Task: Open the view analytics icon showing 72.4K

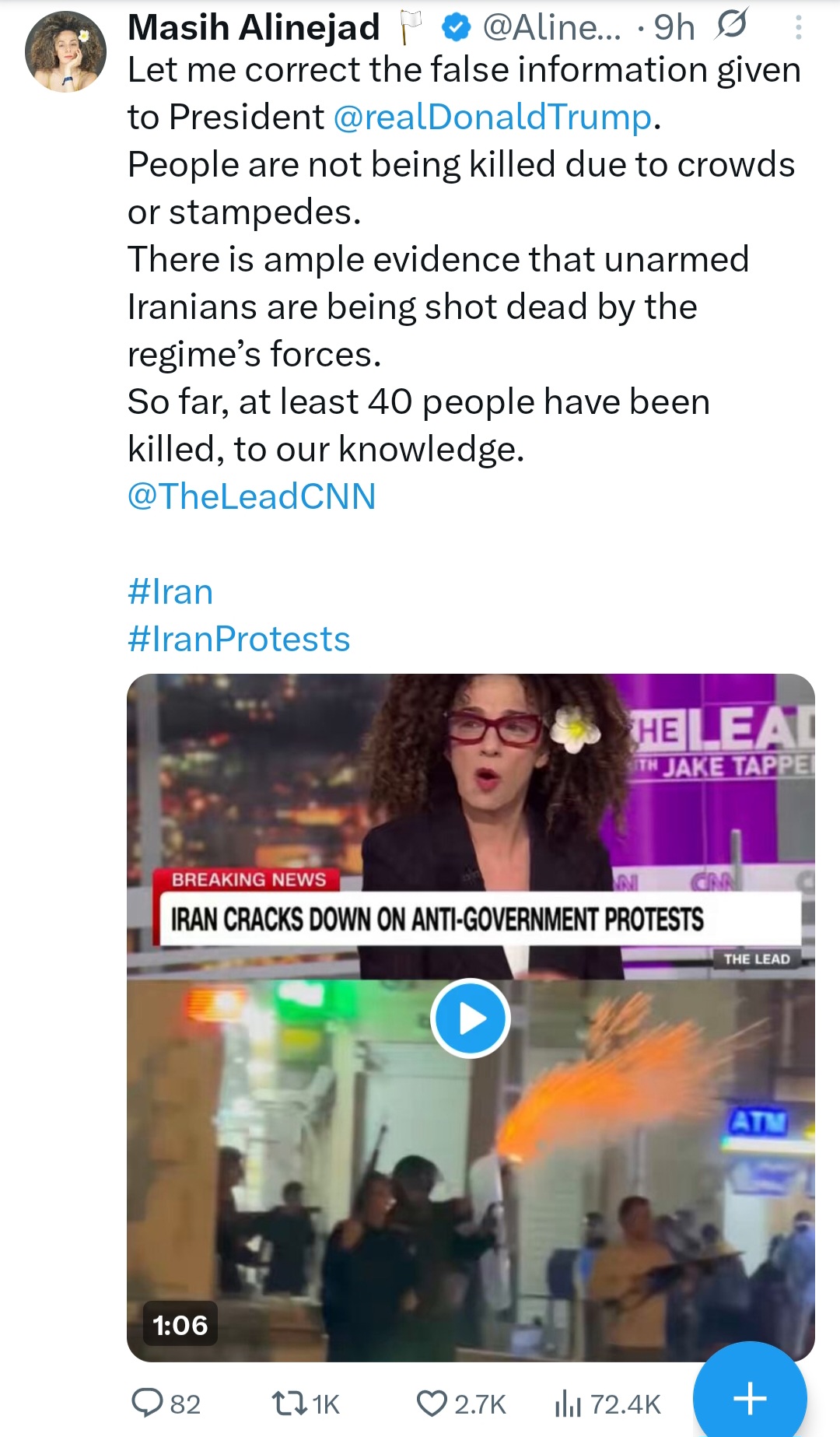Action: 568,1404
